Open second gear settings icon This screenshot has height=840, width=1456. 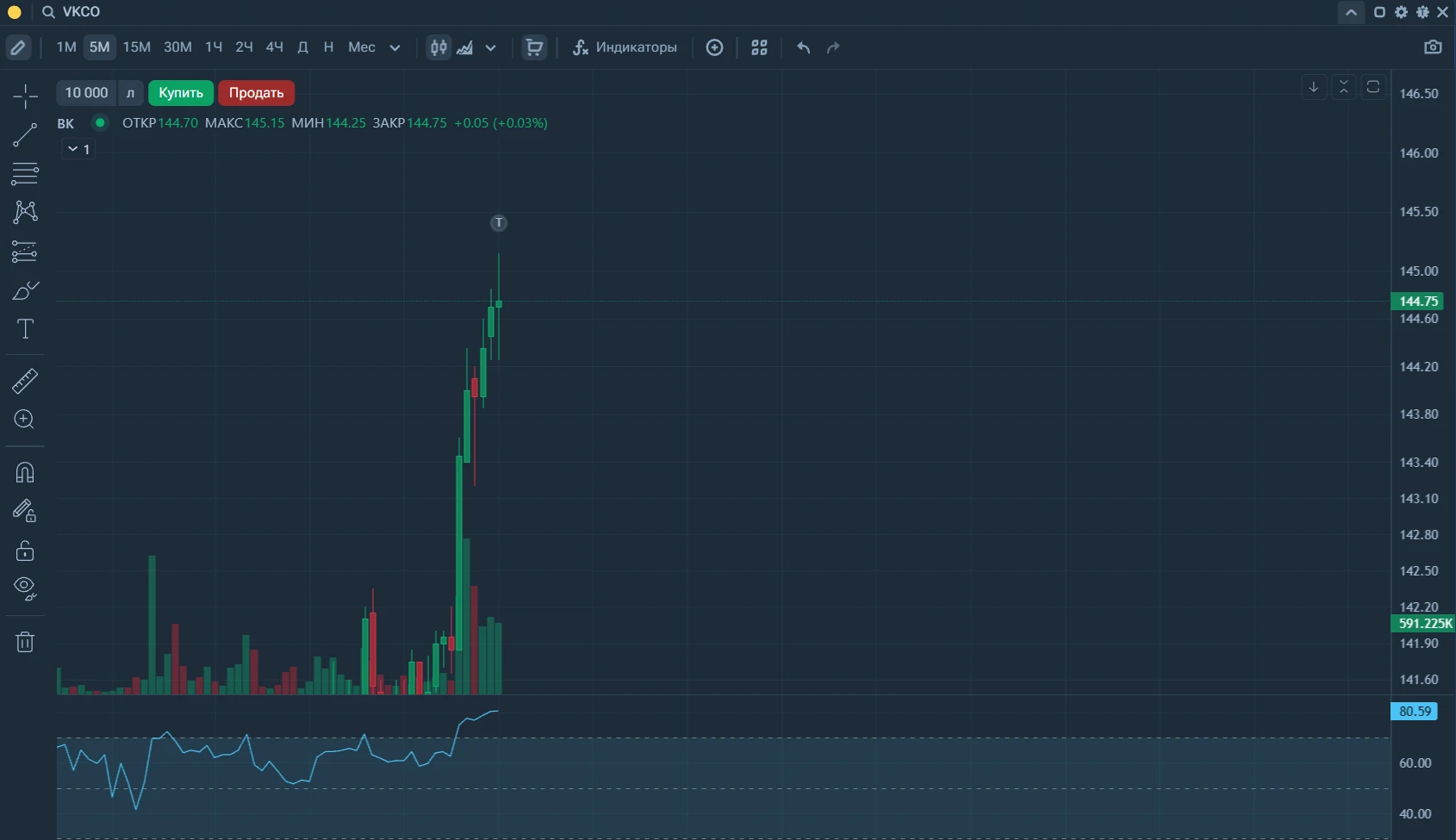click(x=1422, y=12)
